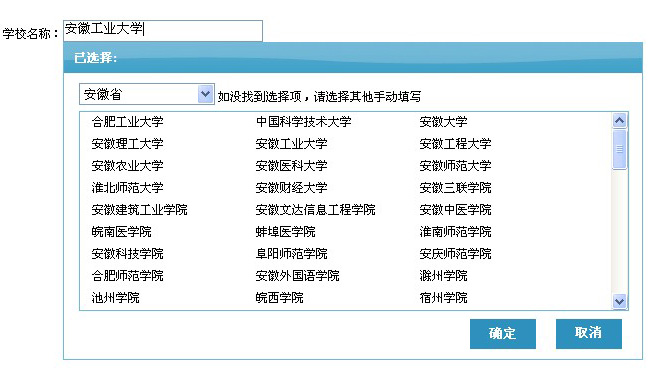Click the school list scrollbar thumb

[619, 149]
